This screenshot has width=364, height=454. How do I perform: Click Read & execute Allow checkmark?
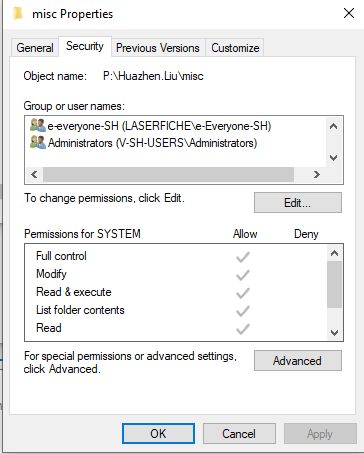pos(243,293)
